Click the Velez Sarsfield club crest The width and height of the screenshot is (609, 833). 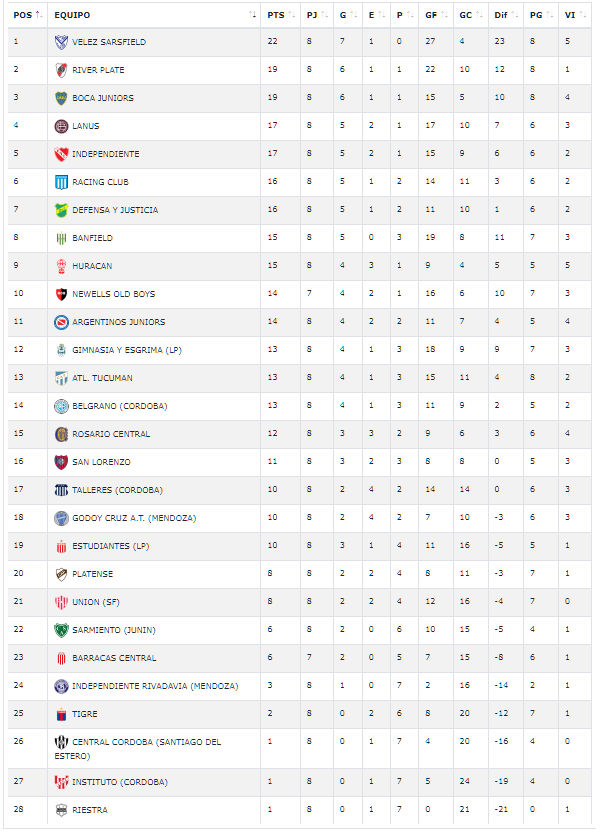61,42
